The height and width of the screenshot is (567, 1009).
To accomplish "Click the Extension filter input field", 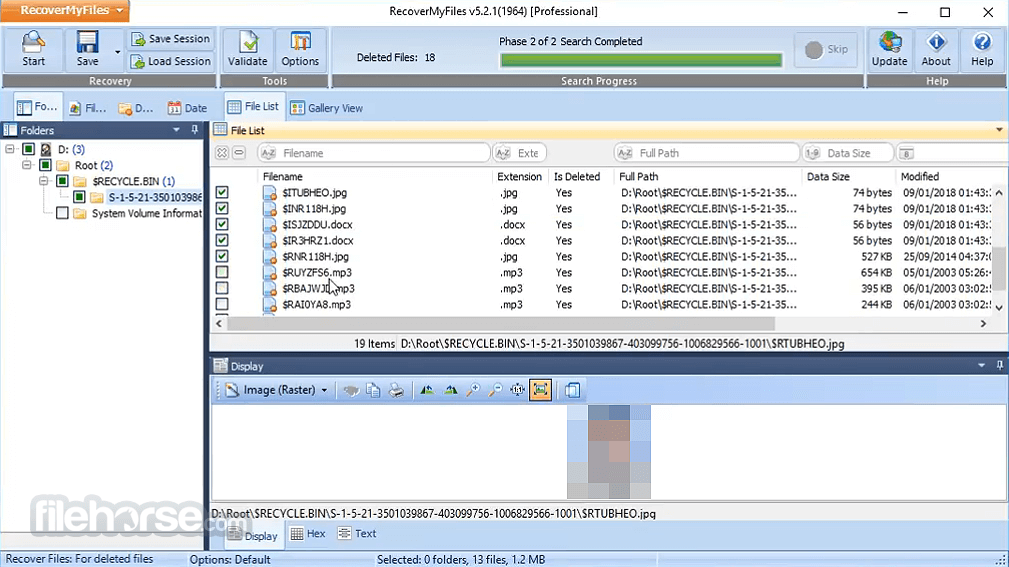I will click(x=520, y=153).
